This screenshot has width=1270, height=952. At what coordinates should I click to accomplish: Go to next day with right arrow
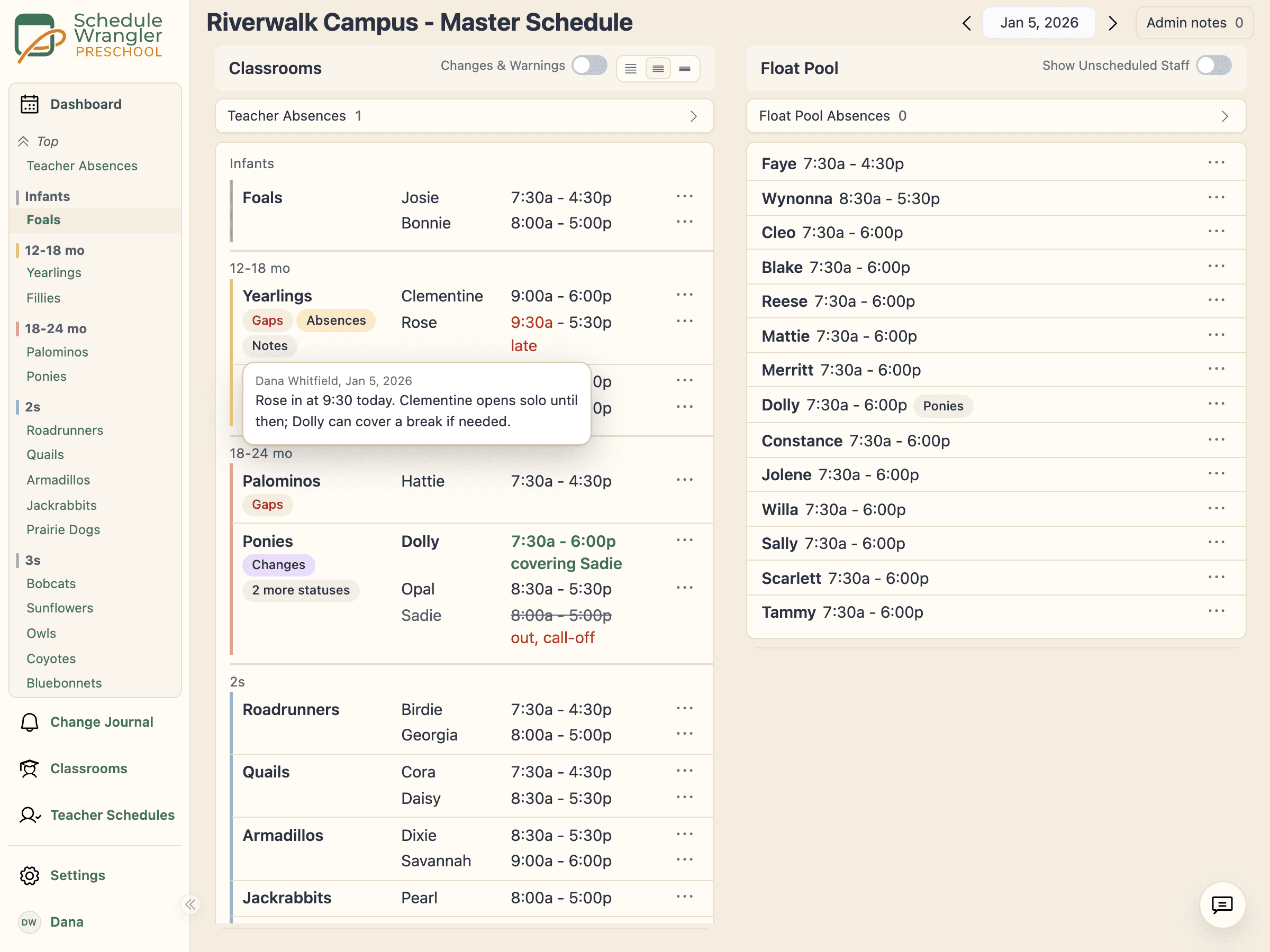click(1113, 23)
